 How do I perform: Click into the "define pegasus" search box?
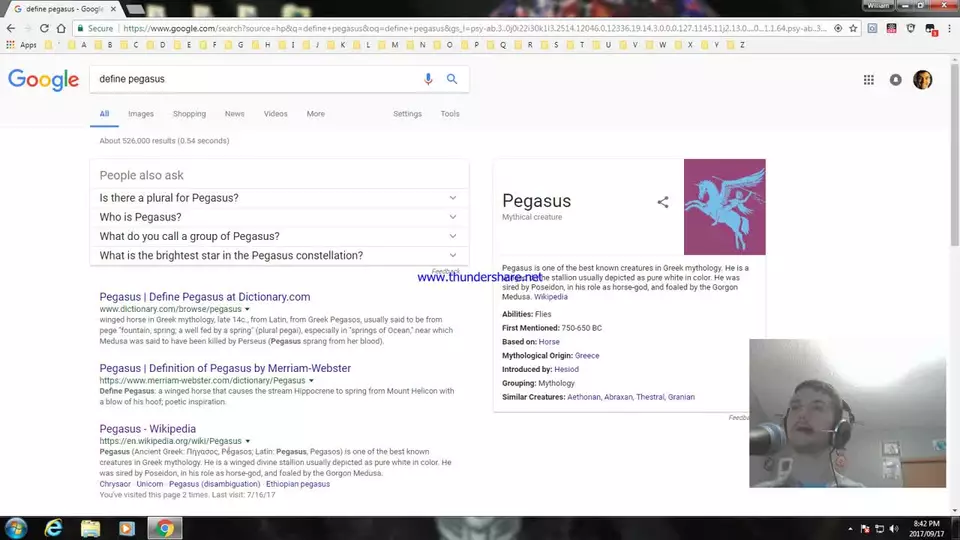[x=250, y=79]
